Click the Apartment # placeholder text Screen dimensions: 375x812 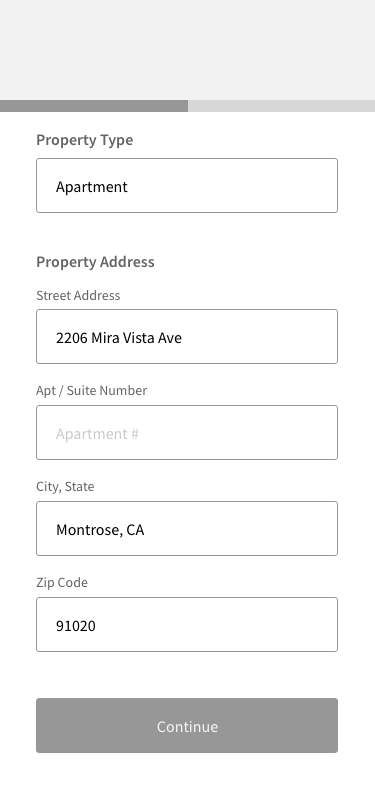point(97,434)
